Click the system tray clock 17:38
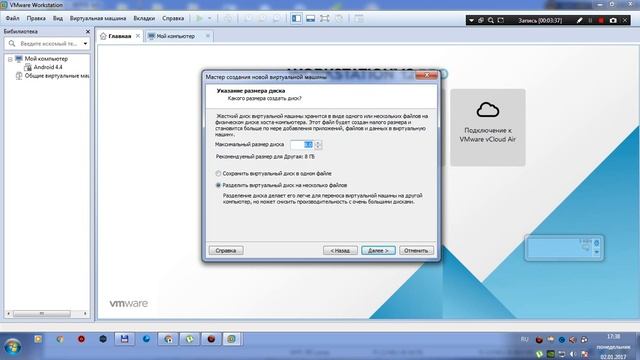The image size is (640, 360). [613, 336]
